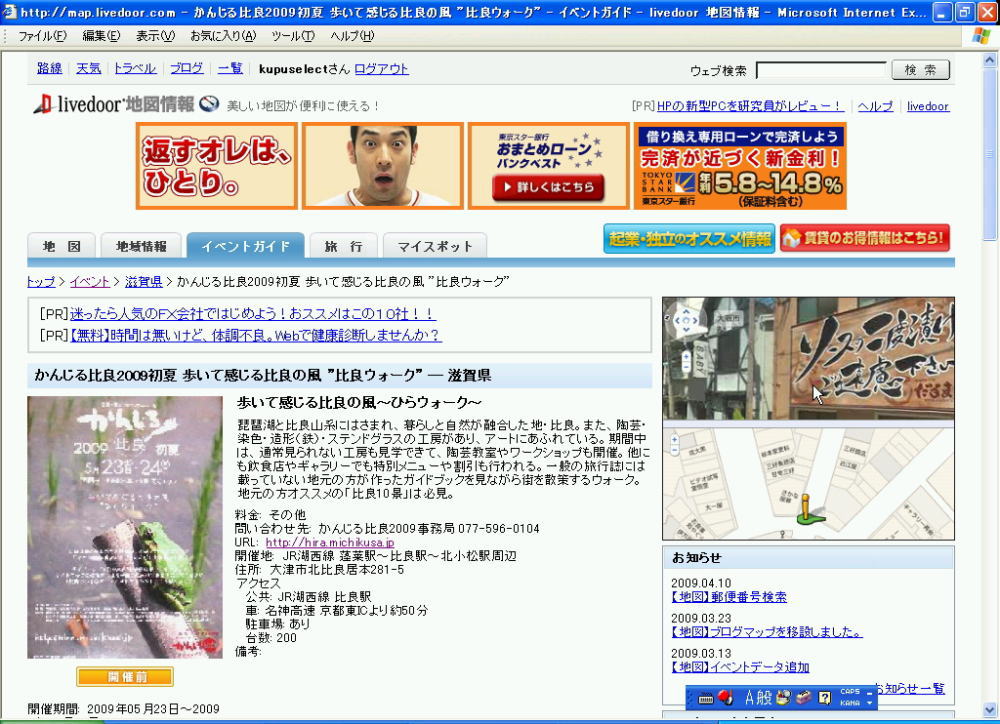Open the IME tools toolbox icon

803,698
